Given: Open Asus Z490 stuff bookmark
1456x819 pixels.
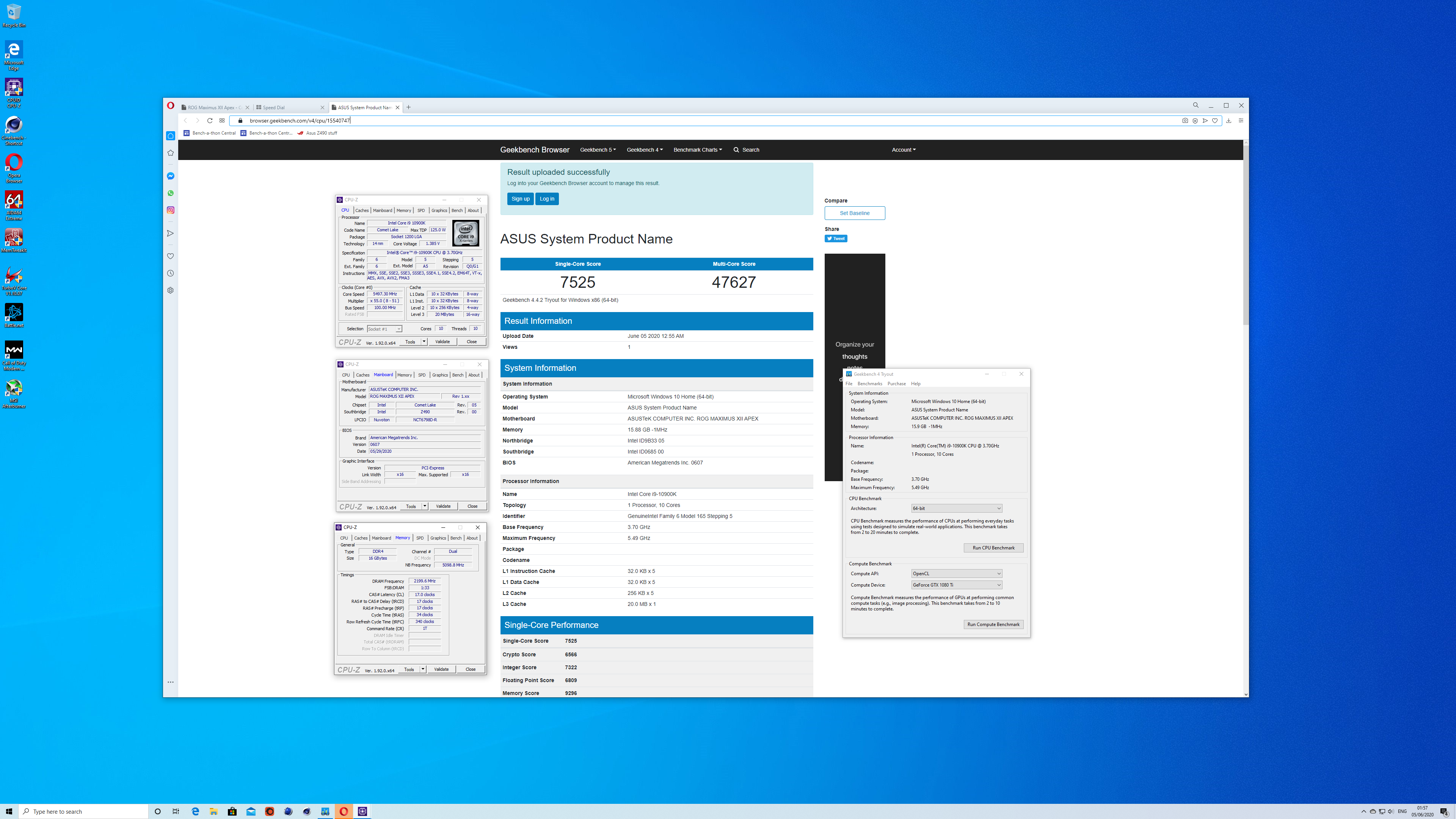Looking at the screenshot, I should pos(317,133).
